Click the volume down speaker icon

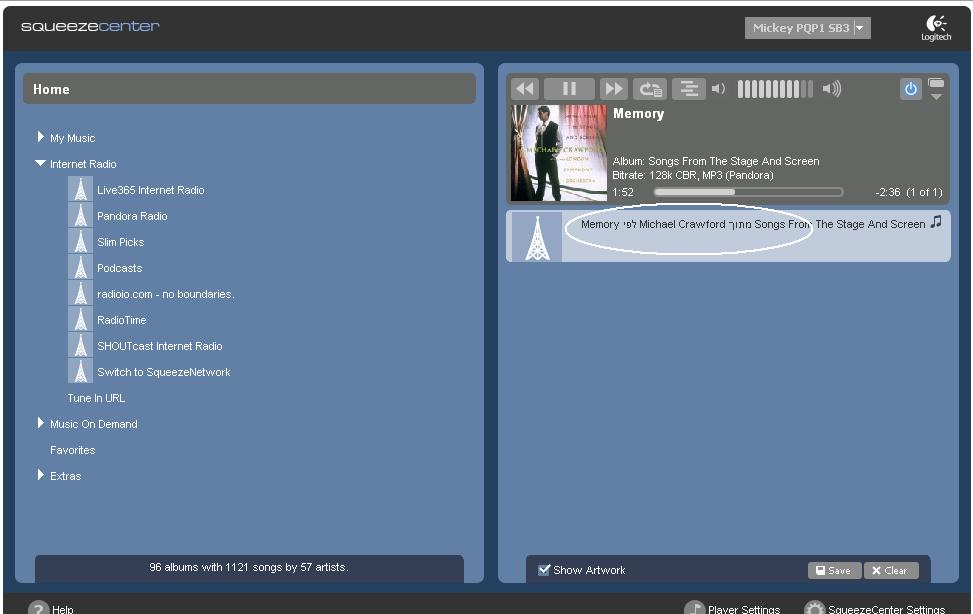pyautogui.click(x=718, y=89)
